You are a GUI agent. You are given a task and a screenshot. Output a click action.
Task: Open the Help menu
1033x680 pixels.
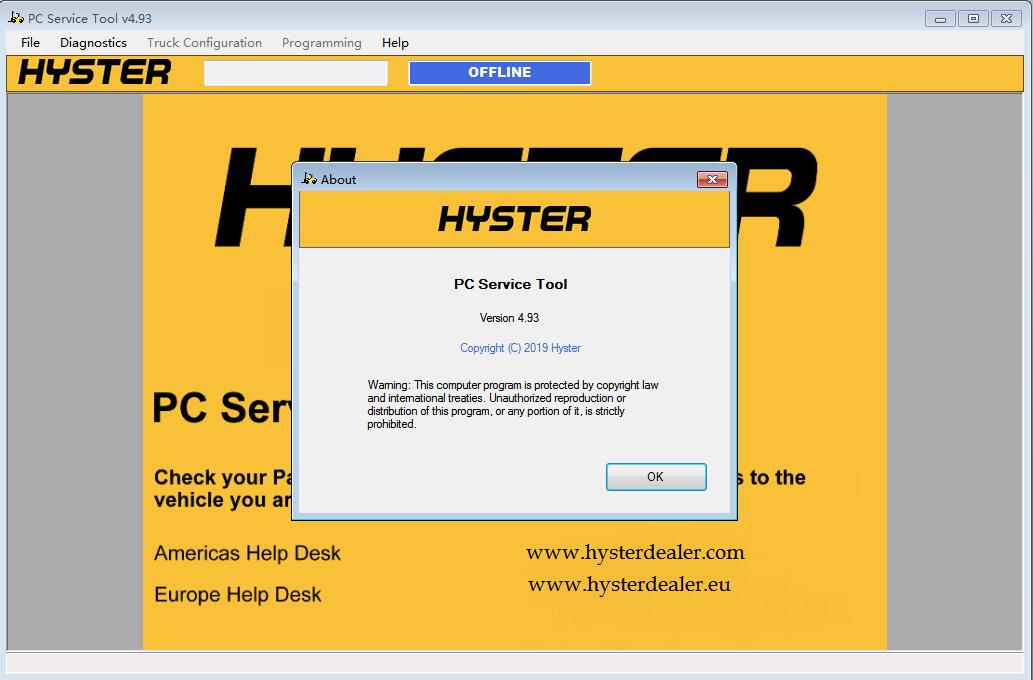pos(395,42)
